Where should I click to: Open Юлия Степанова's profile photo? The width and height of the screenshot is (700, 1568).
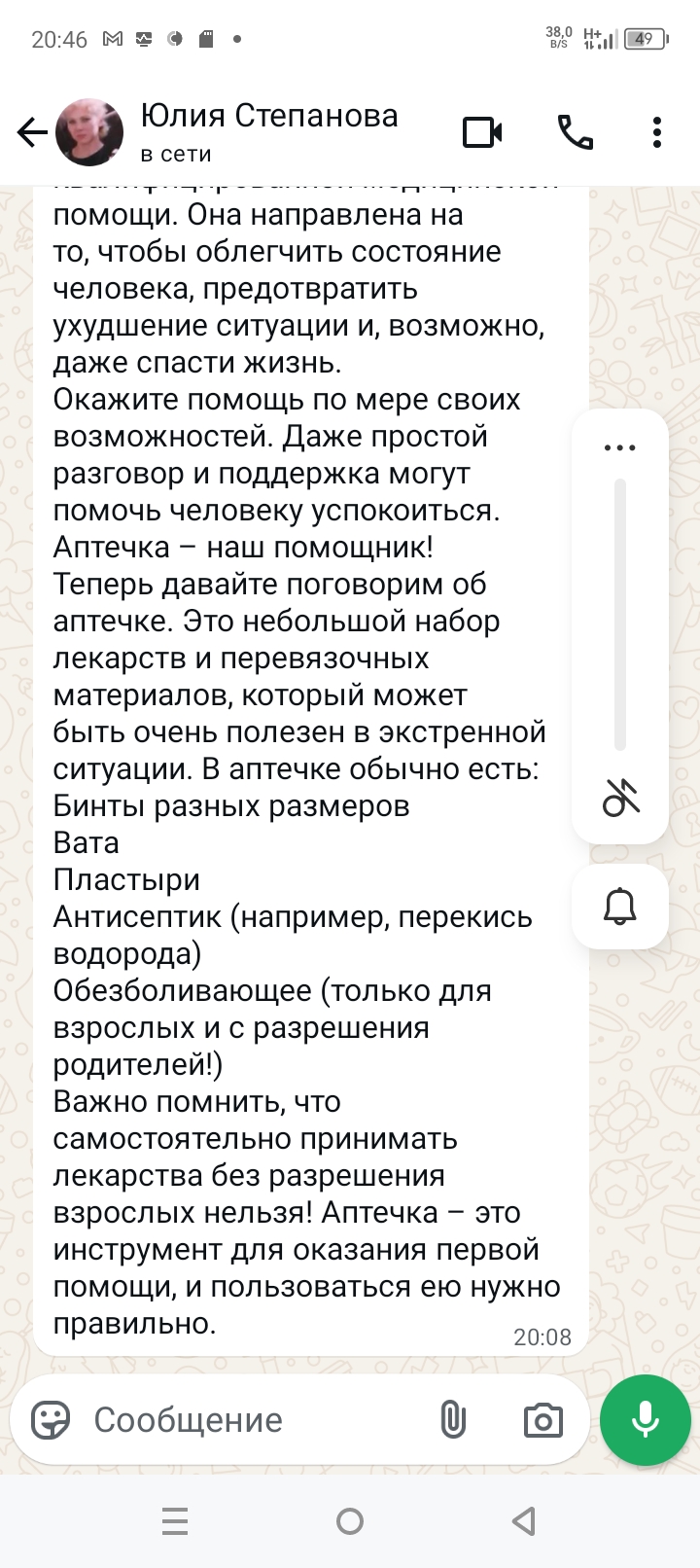[89, 132]
